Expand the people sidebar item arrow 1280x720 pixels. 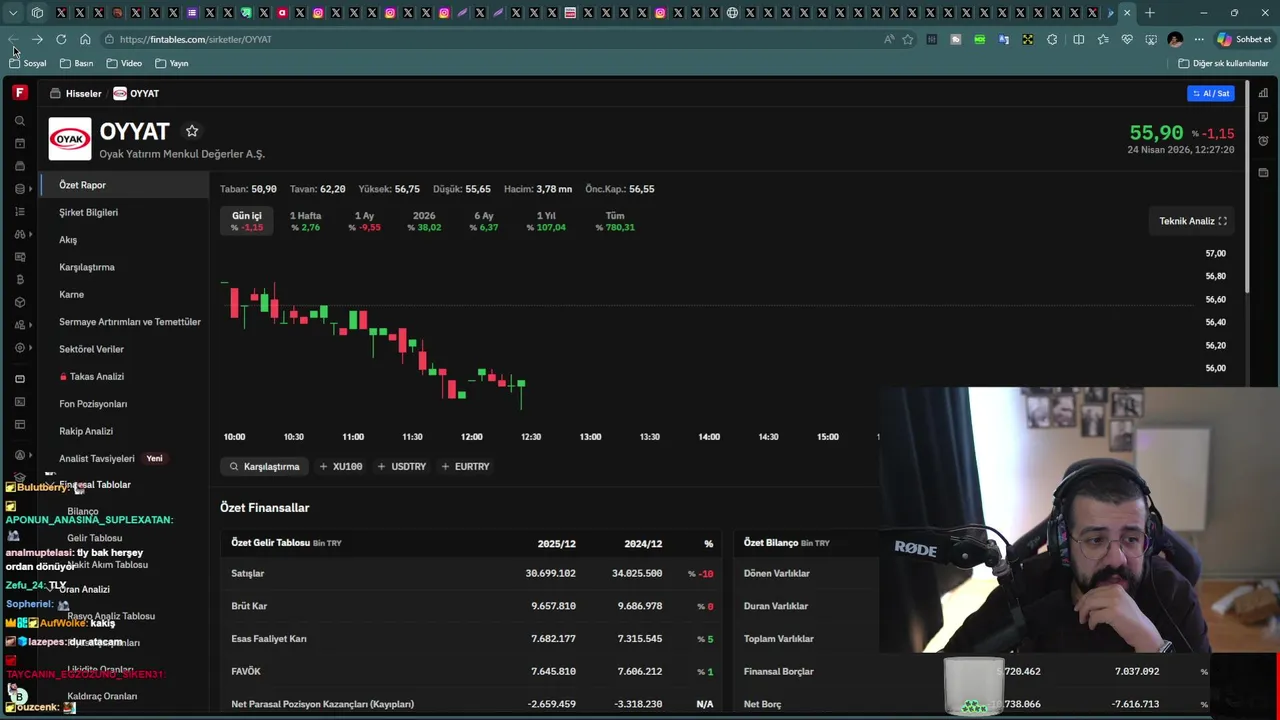point(30,325)
